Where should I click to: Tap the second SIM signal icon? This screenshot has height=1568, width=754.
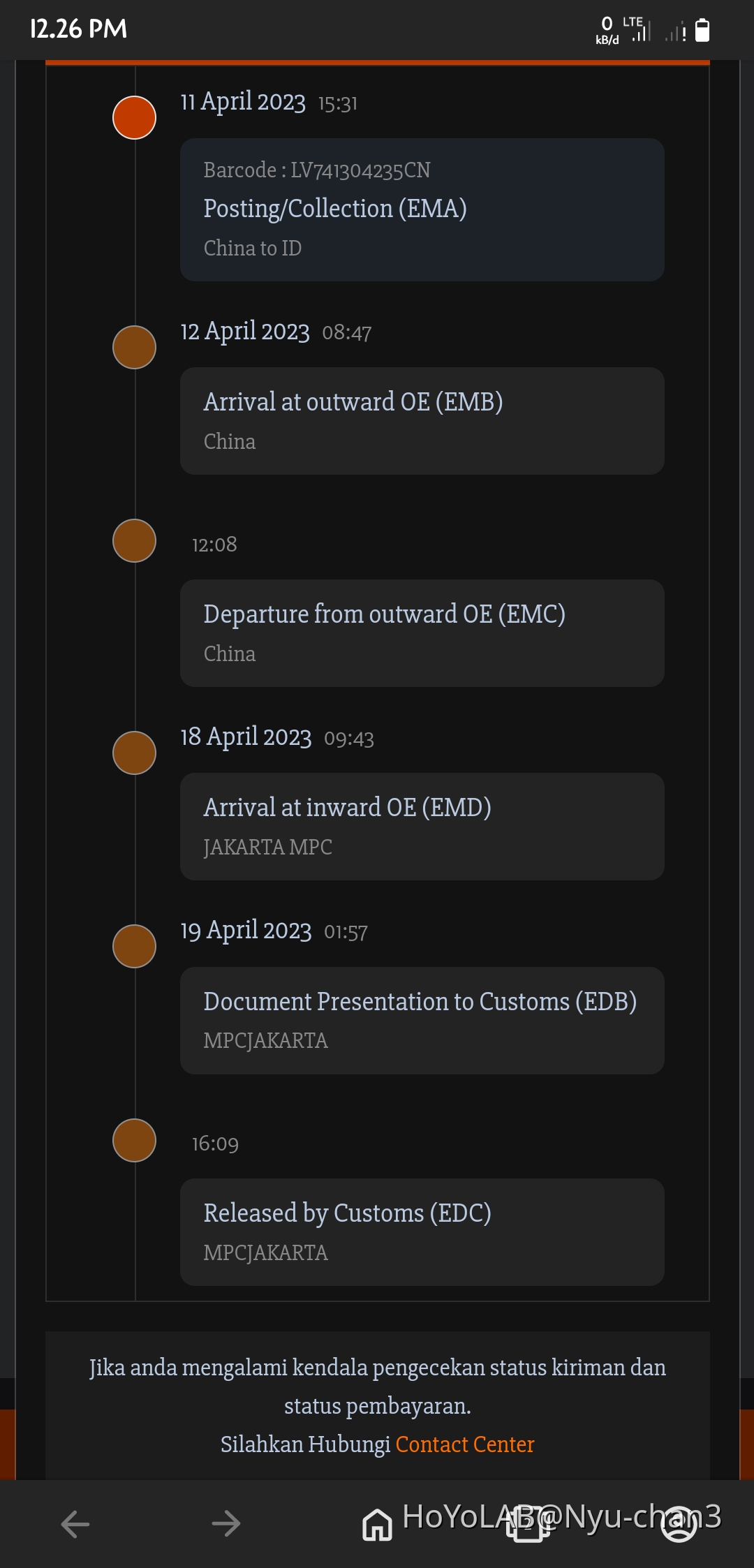(675, 32)
